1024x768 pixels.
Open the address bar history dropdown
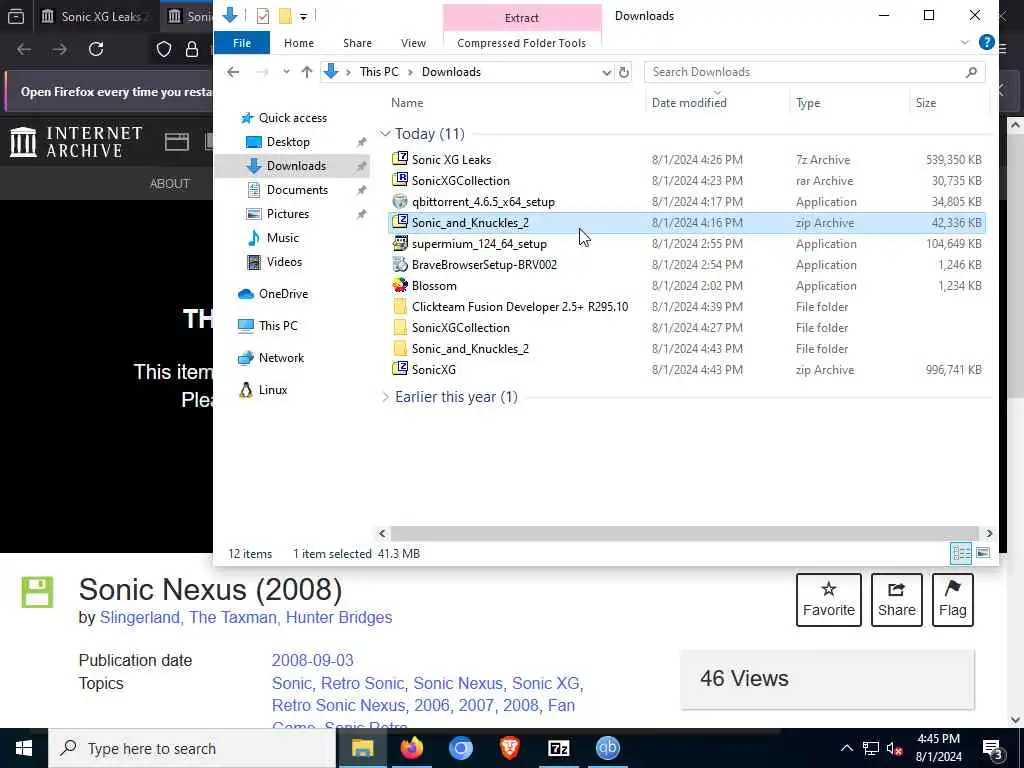(x=606, y=72)
